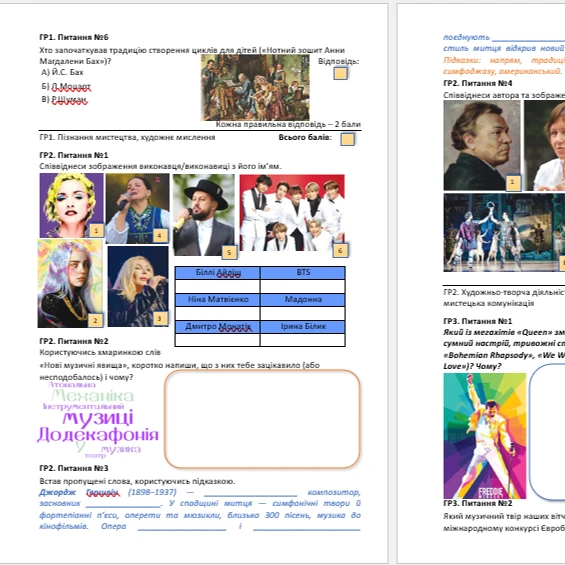Image resolution: width=565 pixels, height=565 pixels.
Task: Select the Madonna pop-art portrait image
Action: pyautogui.click(x=71, y=205)
